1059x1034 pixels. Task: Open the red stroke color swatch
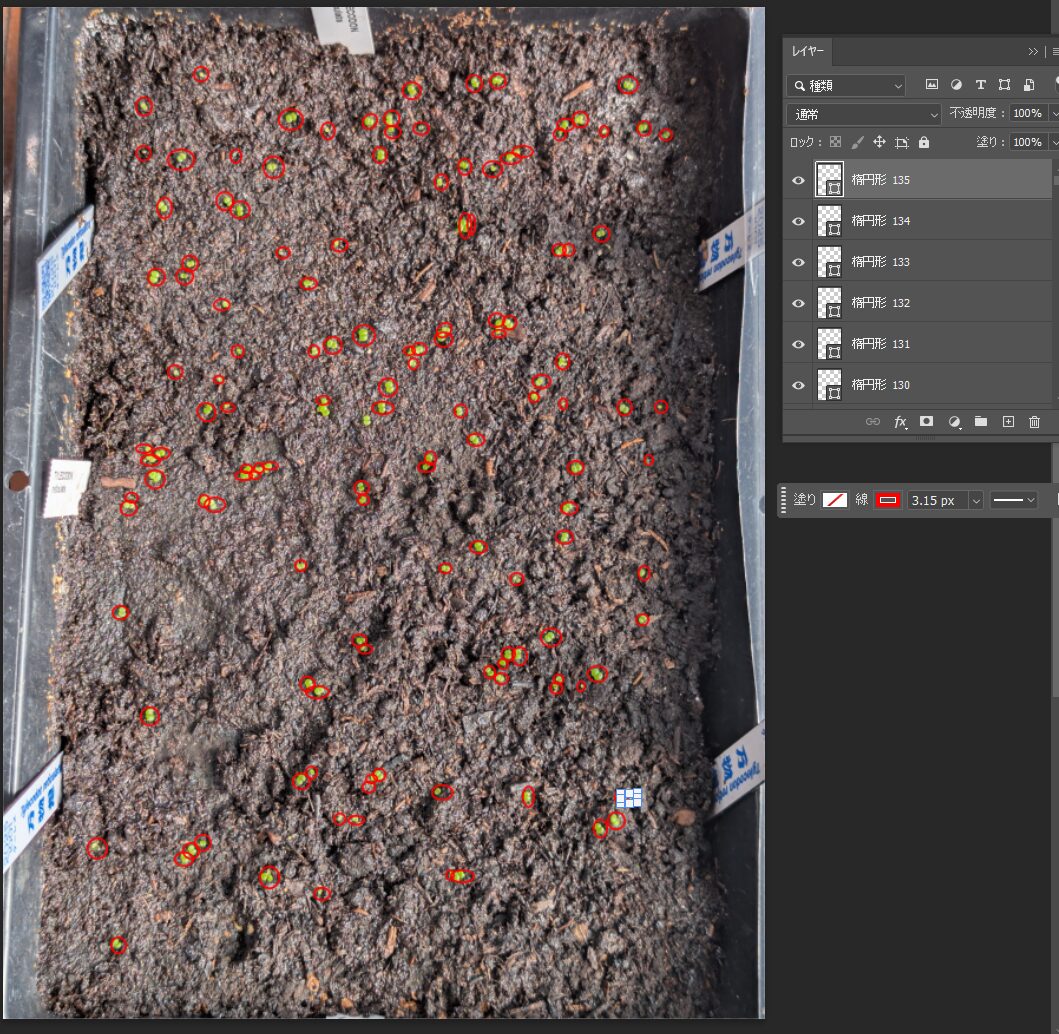[x=888, y=500]
